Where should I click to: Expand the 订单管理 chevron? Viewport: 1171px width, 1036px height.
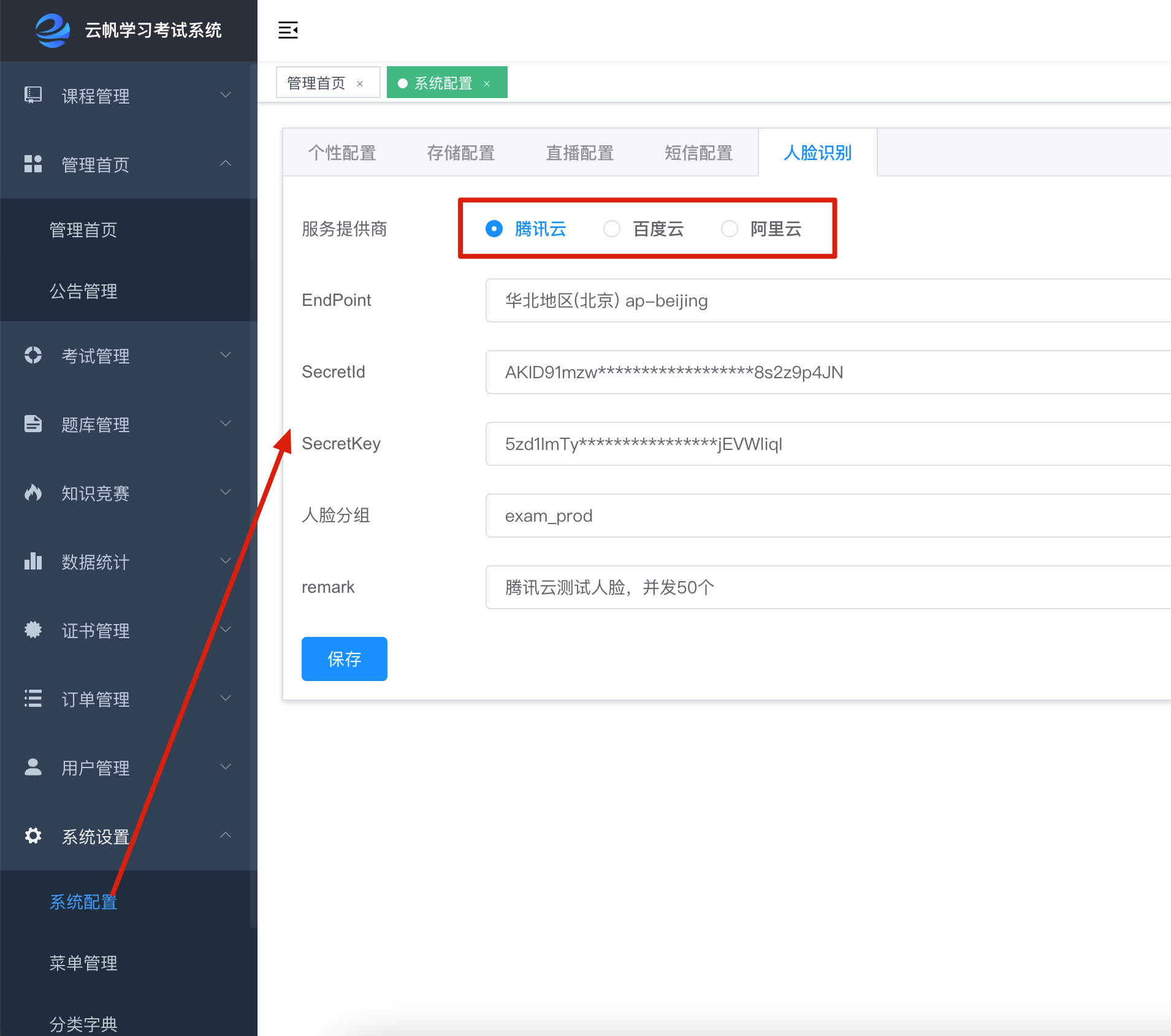[x=226, y=698]
